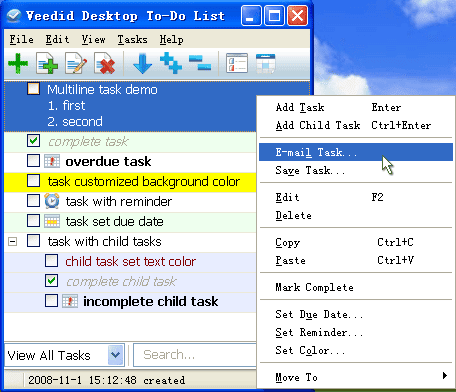Open the File menu
This screenshot has height=392, width=456.
(21, 40)
